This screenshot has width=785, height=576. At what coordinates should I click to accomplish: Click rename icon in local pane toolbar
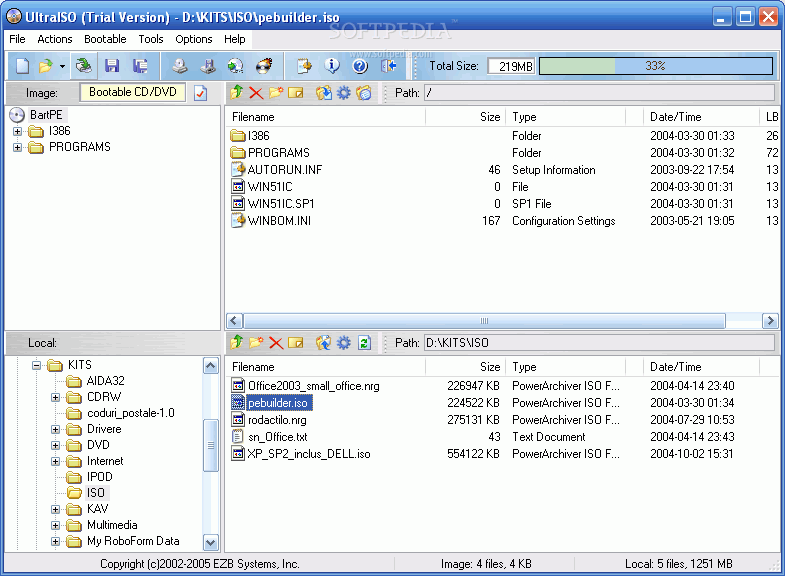pyautogui.click(x=296, y=343)
